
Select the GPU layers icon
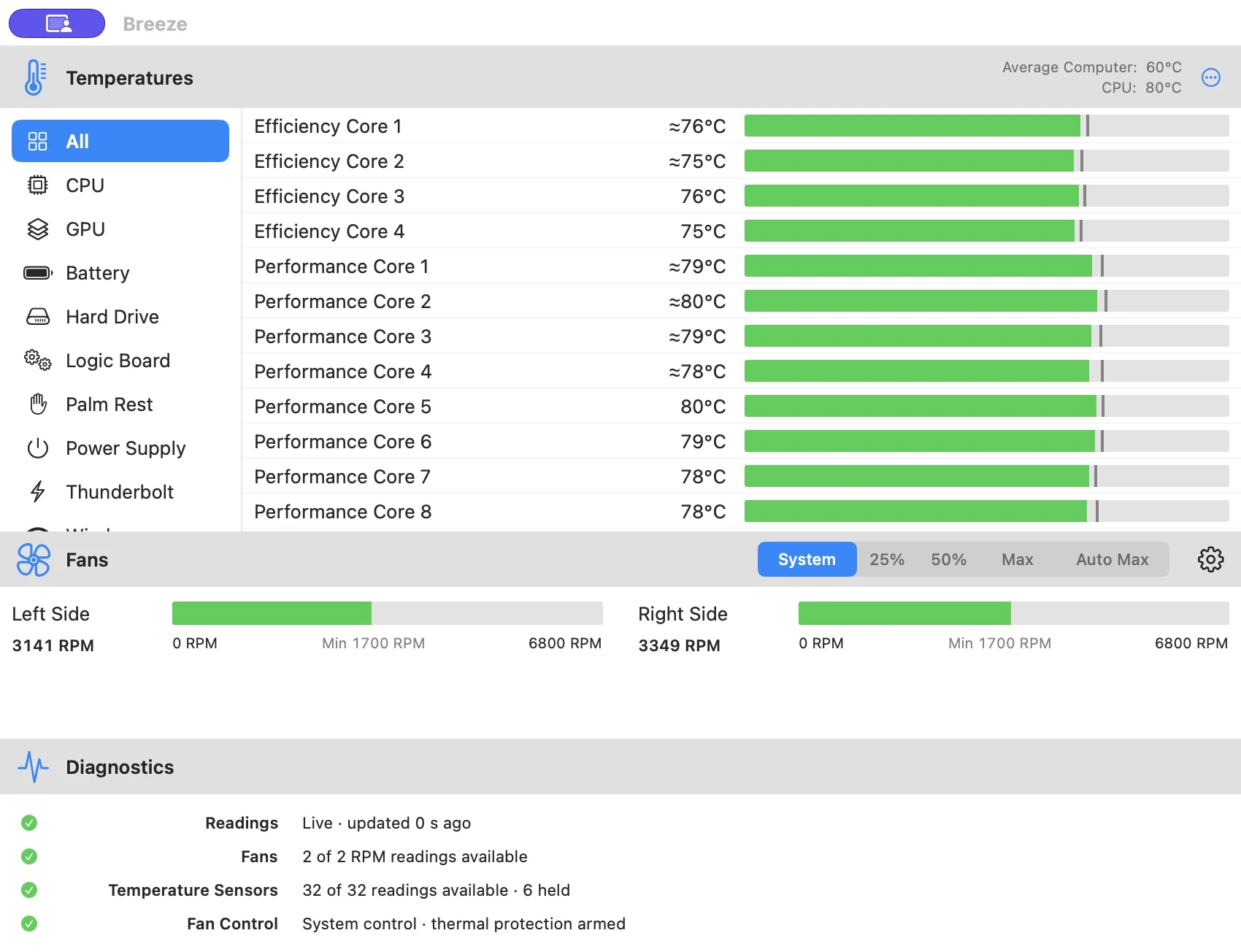pyautogui.click(x=37, y=229)
